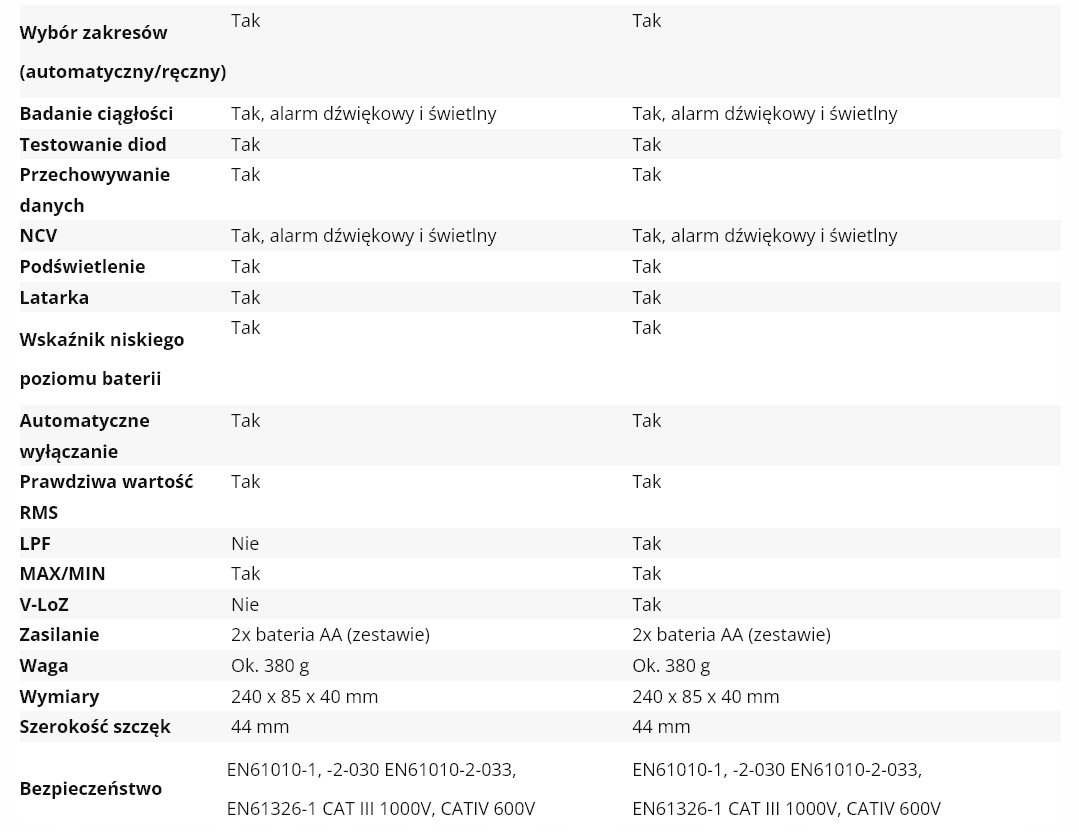The image size is (1079, 832).
Task: Select the "Badanie ciągłości" row header
Action: [x=96, y=113]
